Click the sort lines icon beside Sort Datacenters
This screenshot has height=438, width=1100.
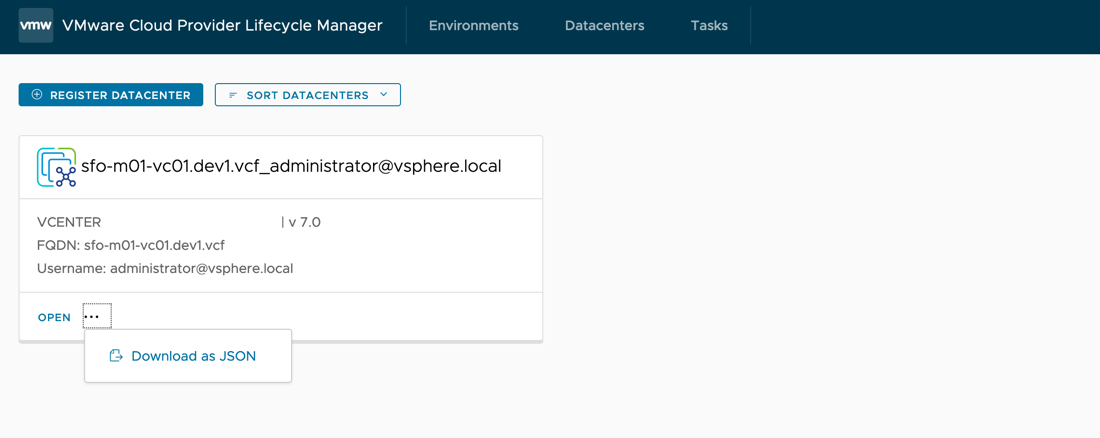(x=233, y=95)
